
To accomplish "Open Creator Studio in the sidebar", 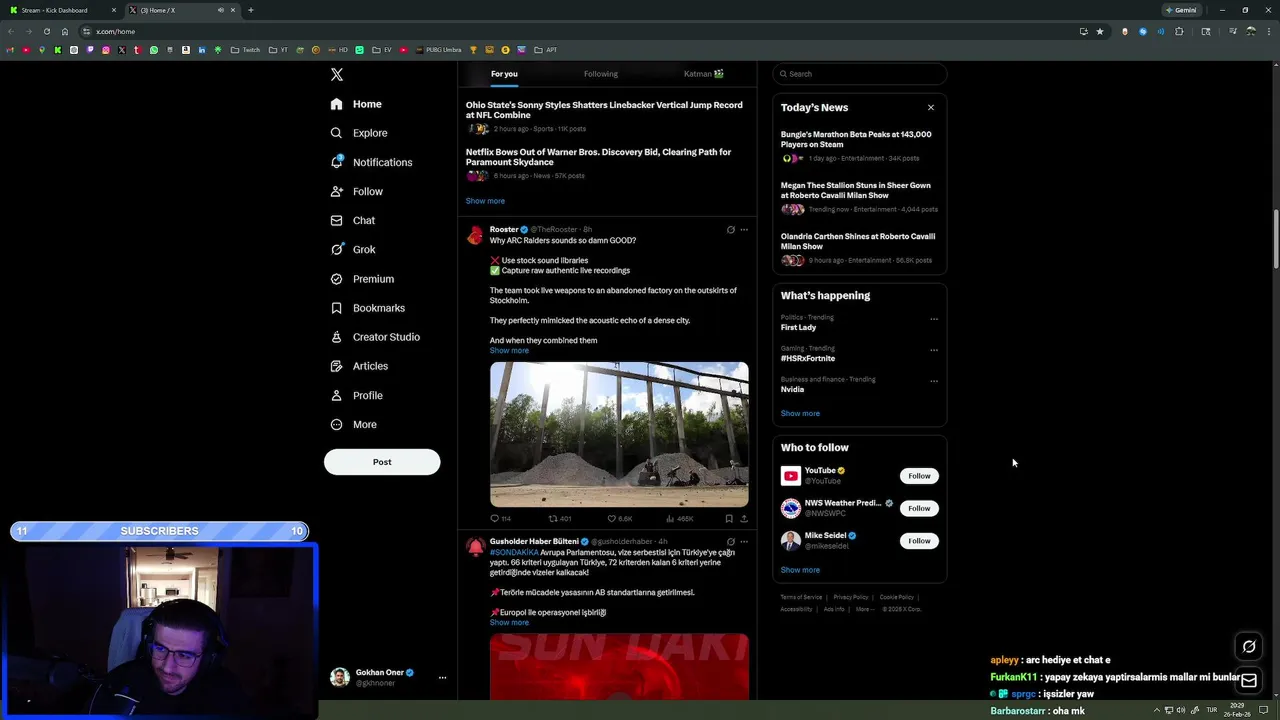I will pyautogui.click(x=375, y=337).
